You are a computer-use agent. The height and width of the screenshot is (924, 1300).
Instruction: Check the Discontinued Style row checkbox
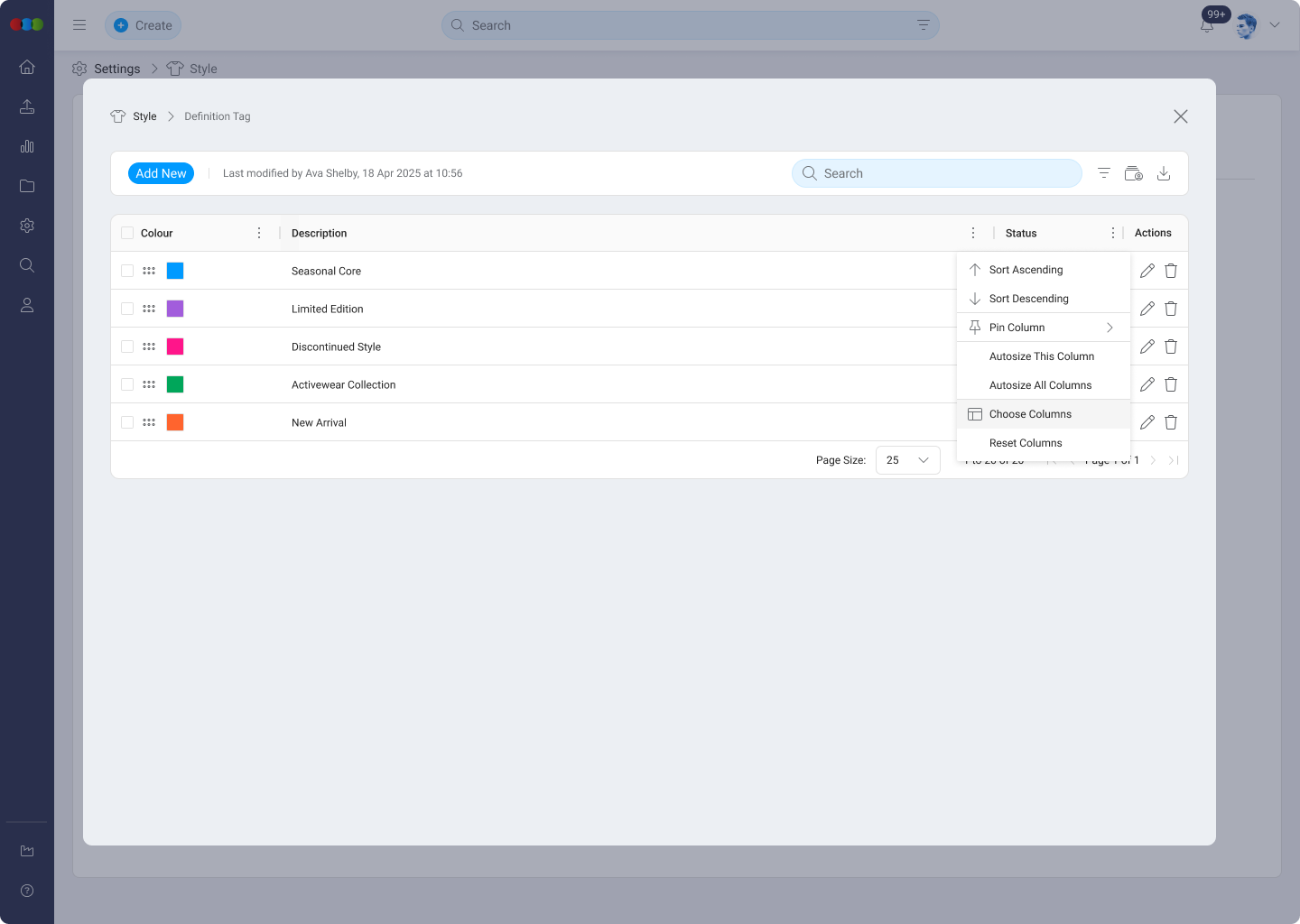(x=126, y=346)
